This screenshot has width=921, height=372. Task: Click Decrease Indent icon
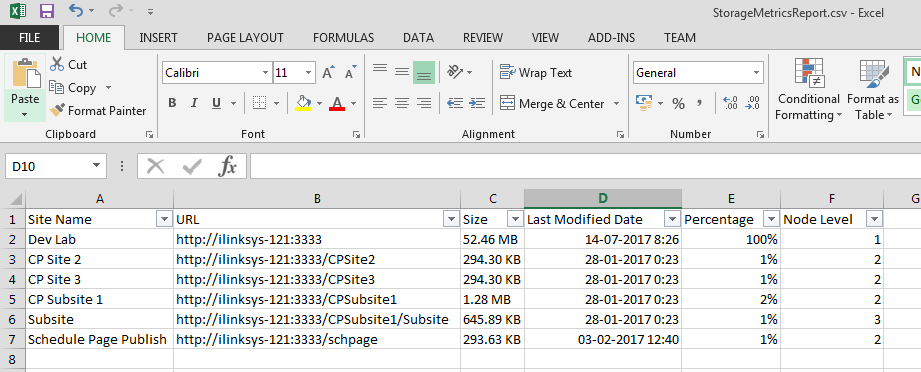455,103
